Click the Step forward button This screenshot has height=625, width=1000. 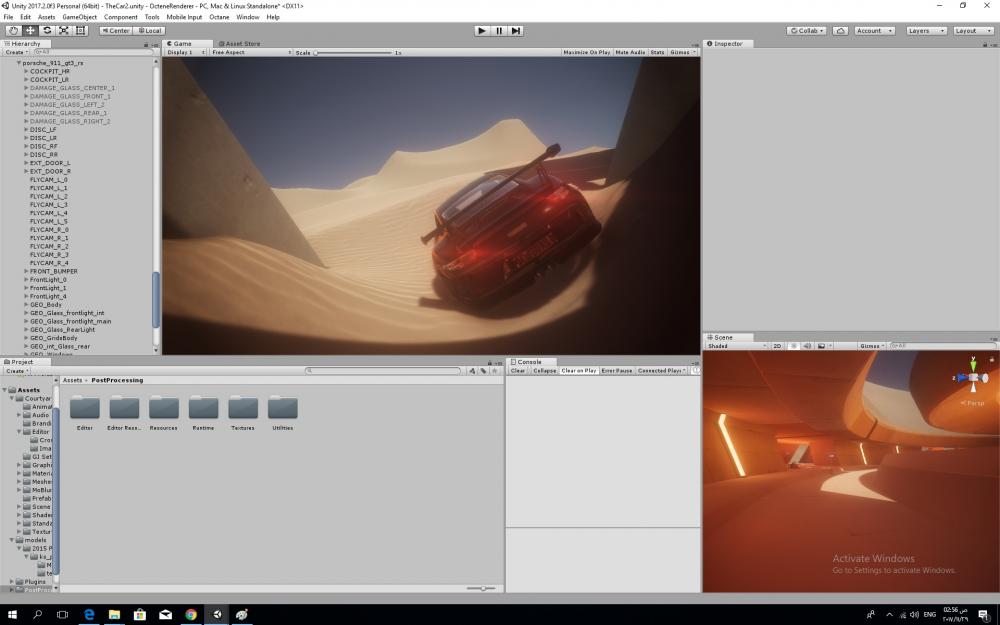[516, 31]
